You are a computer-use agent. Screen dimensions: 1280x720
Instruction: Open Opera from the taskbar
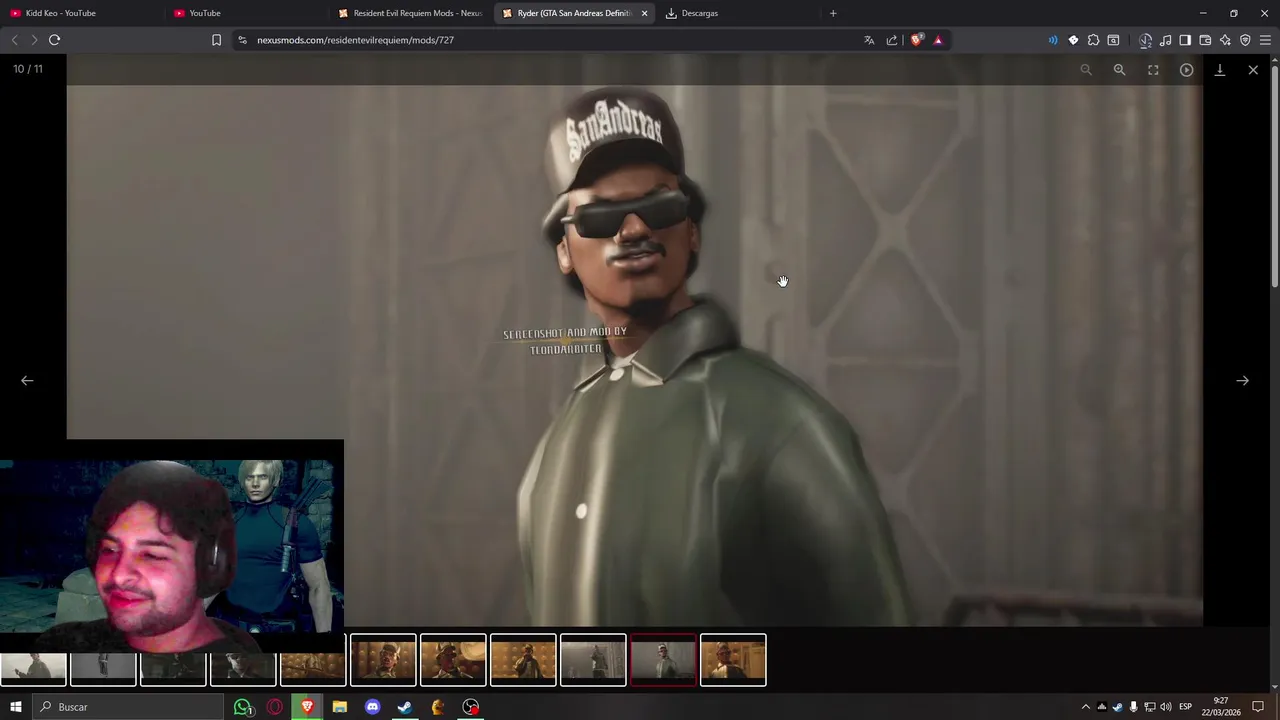point(275,707)
